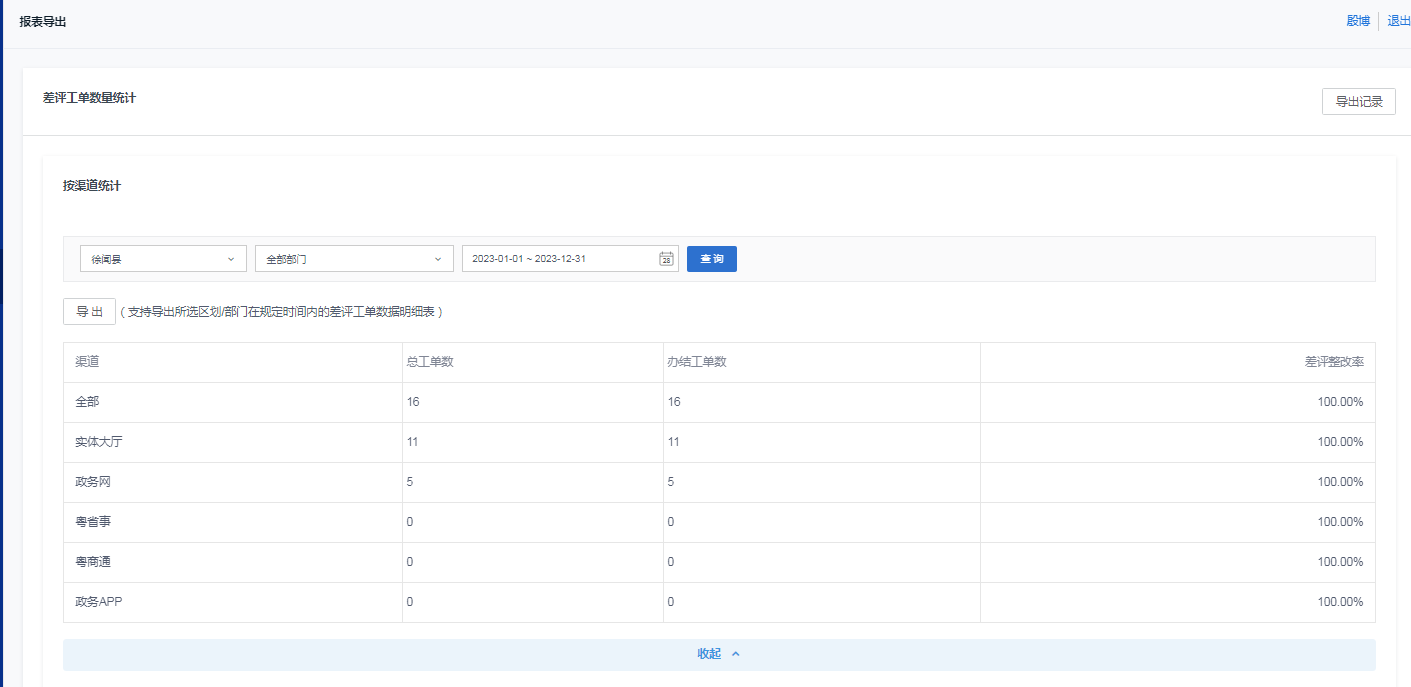Log out using the 退出 link
The image size is (1411, 687).
click(1398, 21)
